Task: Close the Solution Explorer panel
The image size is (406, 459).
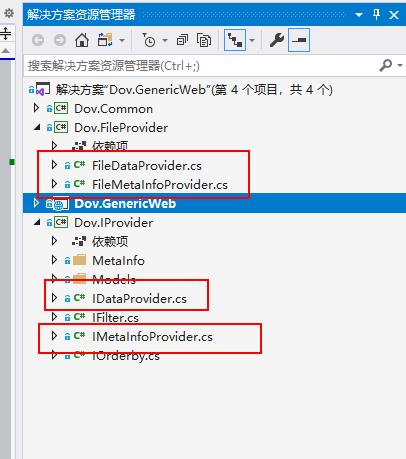Action: [394, 15]
